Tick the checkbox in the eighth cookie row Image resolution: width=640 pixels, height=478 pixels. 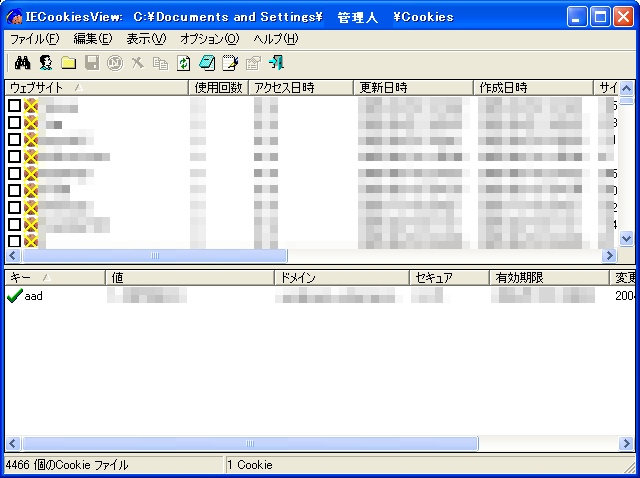(14, 224)
